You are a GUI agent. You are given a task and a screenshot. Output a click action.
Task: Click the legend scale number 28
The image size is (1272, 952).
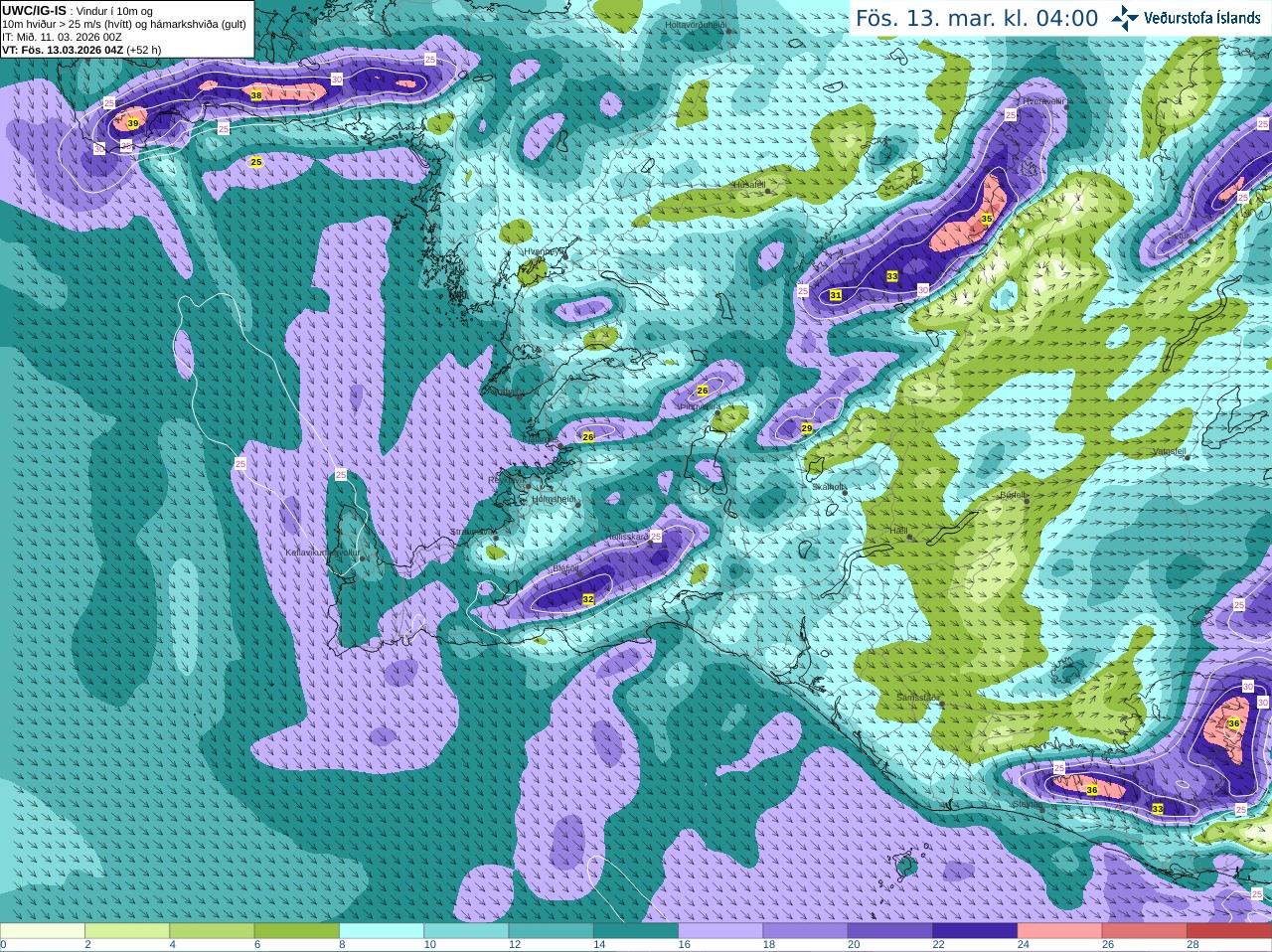pyautogui.click(x=1192, y=945)
